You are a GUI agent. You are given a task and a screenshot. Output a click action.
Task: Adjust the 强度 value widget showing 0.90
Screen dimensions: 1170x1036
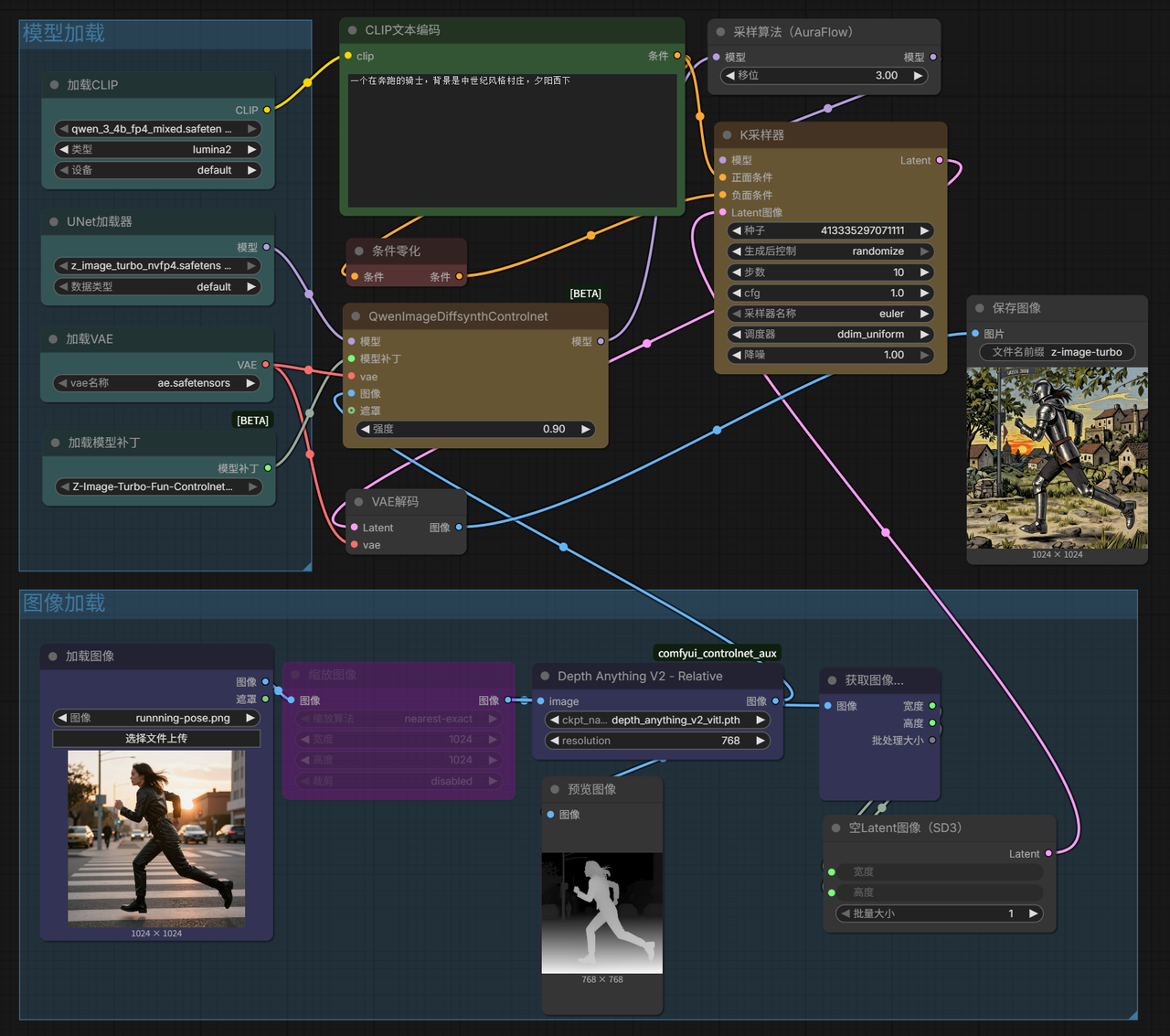point(475,428)
